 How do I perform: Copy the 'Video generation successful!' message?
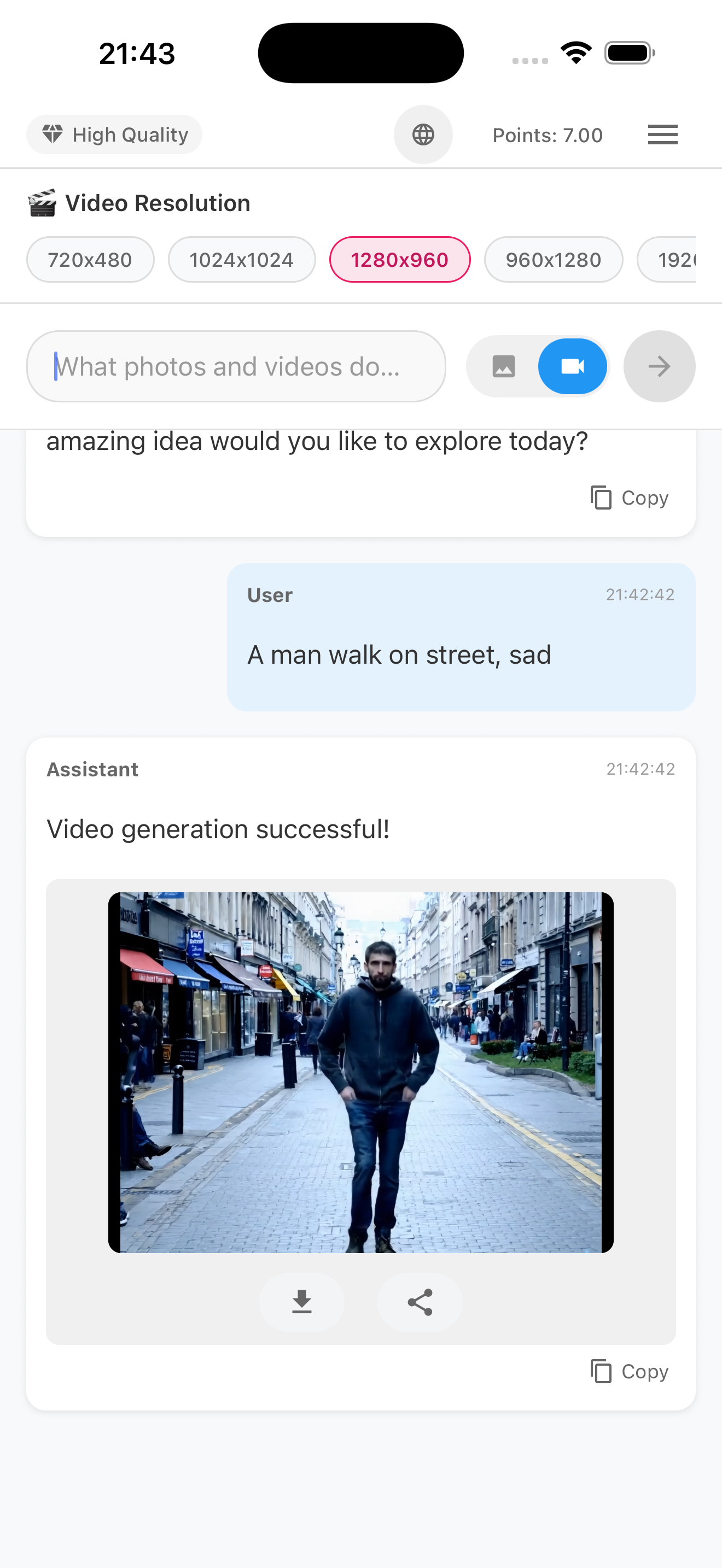[x=630, y=1371]
